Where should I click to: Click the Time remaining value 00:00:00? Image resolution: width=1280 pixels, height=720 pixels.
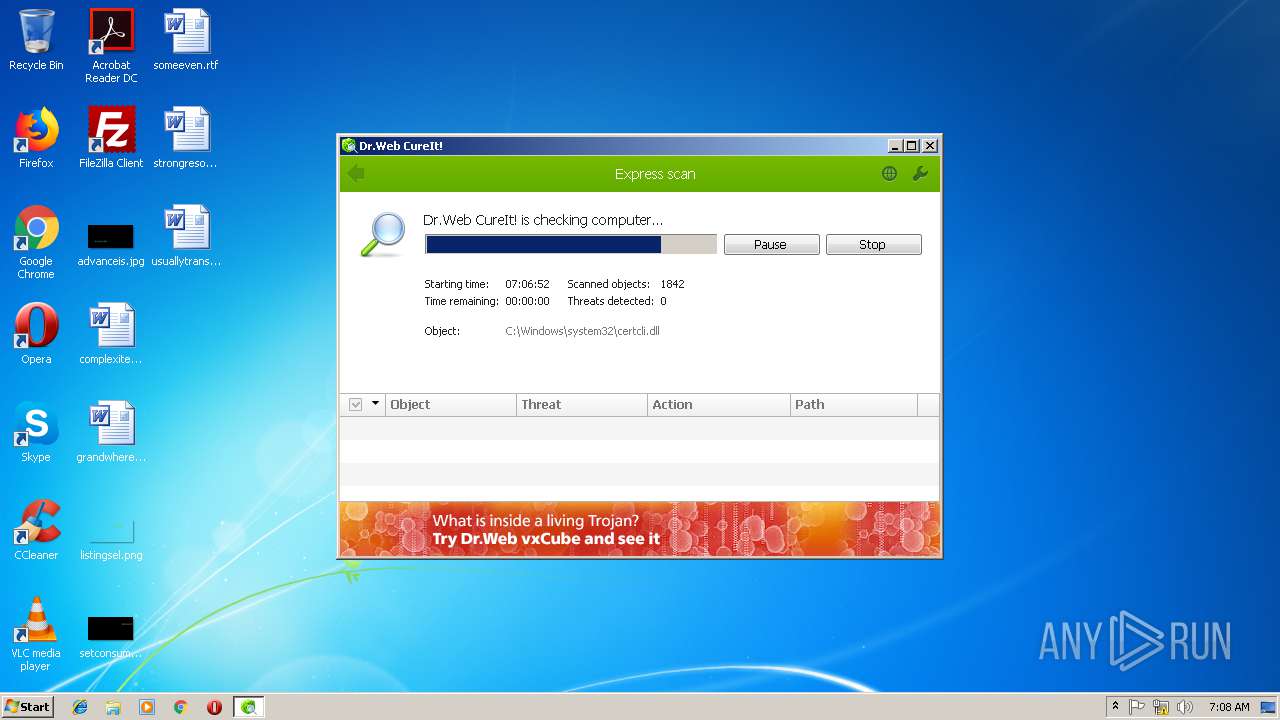[x=527, y=301]
